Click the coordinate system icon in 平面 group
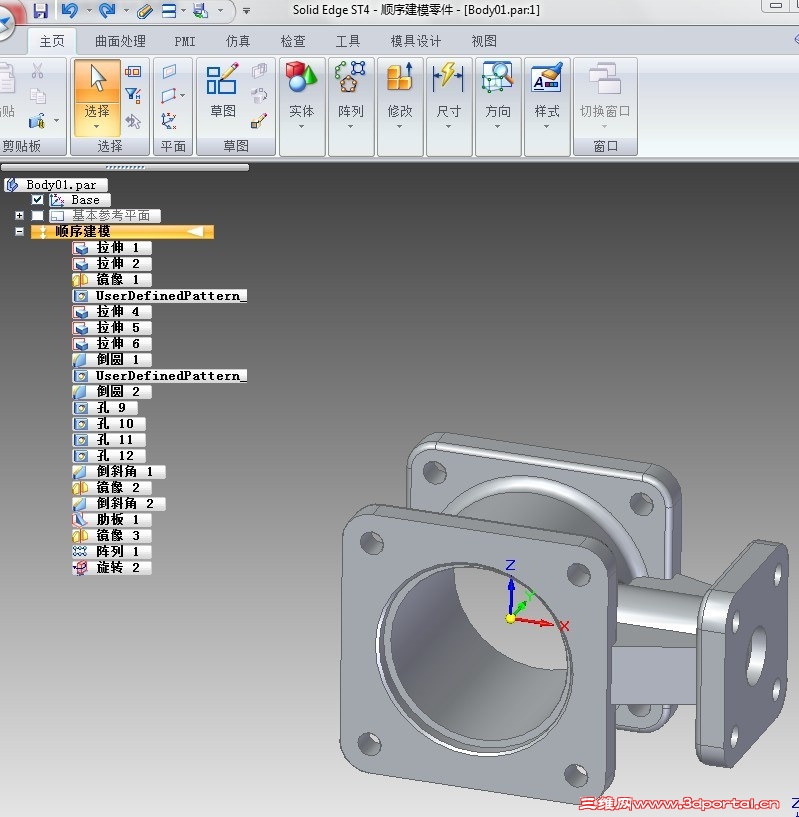Image resolution: width=799 pixels, height=817 pixels. click(169, 121)
